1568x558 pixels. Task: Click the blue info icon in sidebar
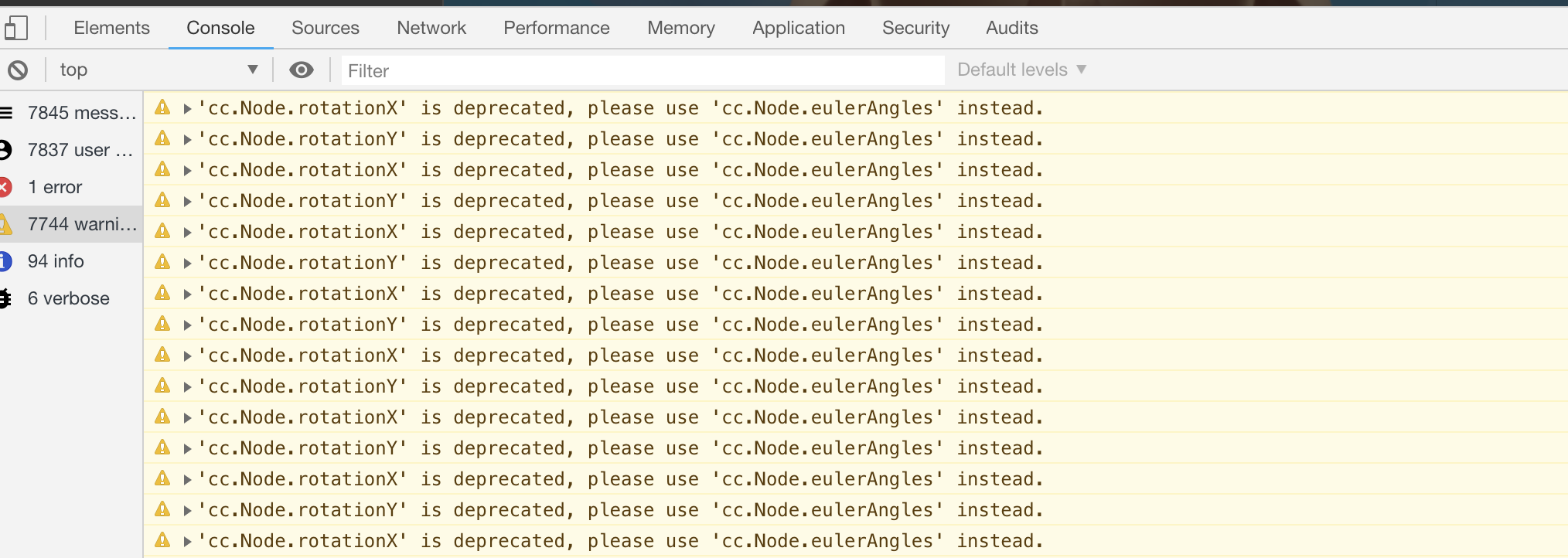5,261
